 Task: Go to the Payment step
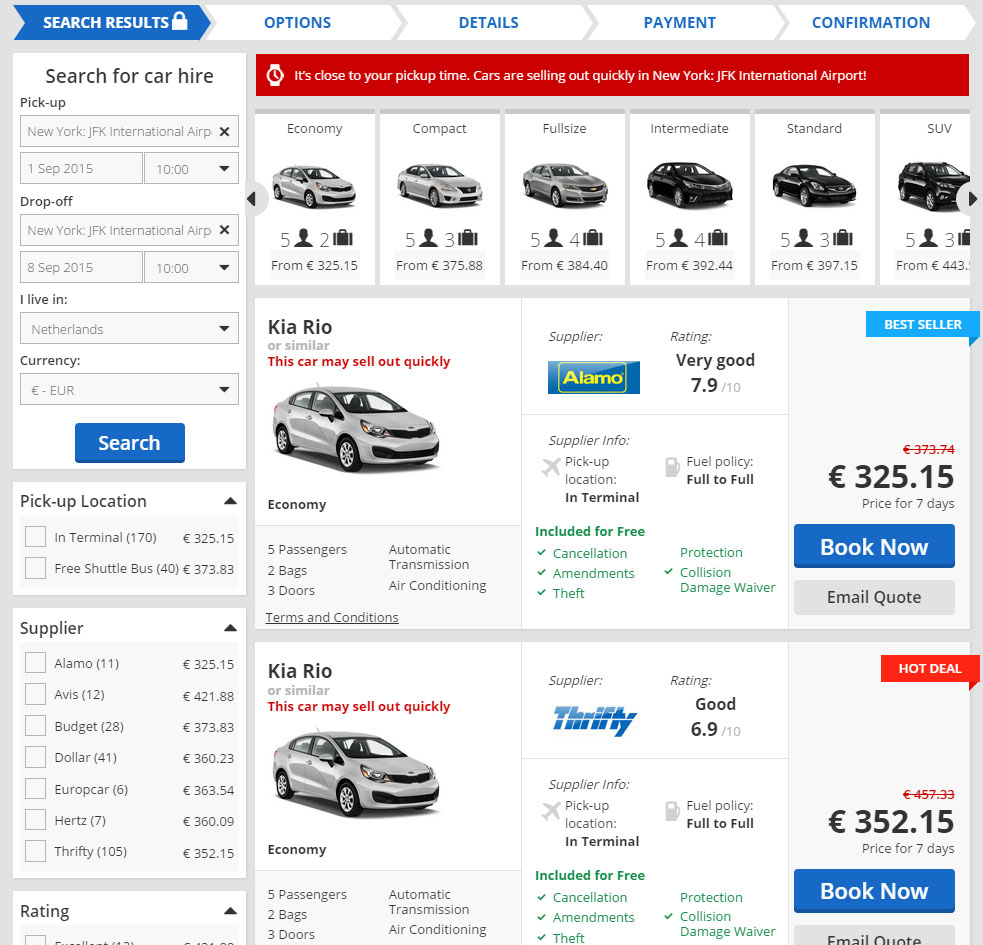click(x=680, y=23)
